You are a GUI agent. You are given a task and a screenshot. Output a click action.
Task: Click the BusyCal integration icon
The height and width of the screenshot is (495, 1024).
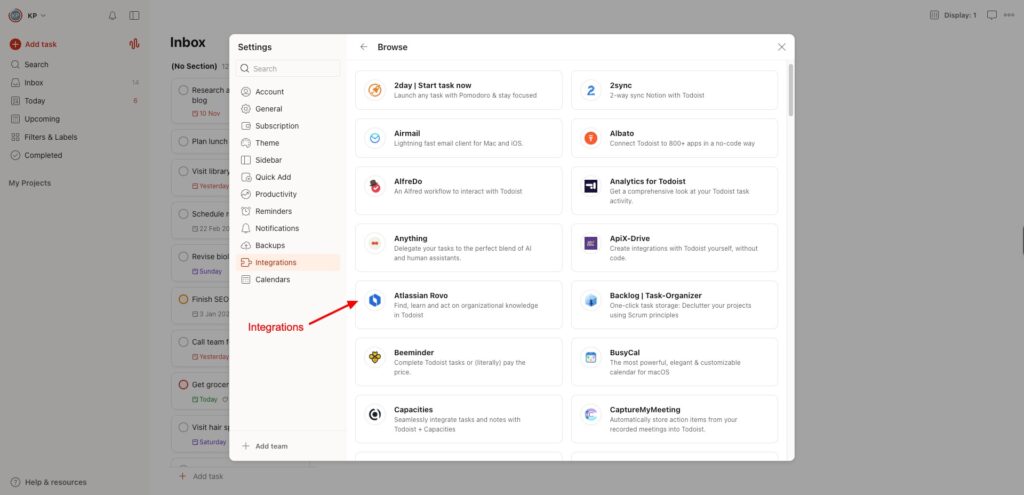click(590, 357)
